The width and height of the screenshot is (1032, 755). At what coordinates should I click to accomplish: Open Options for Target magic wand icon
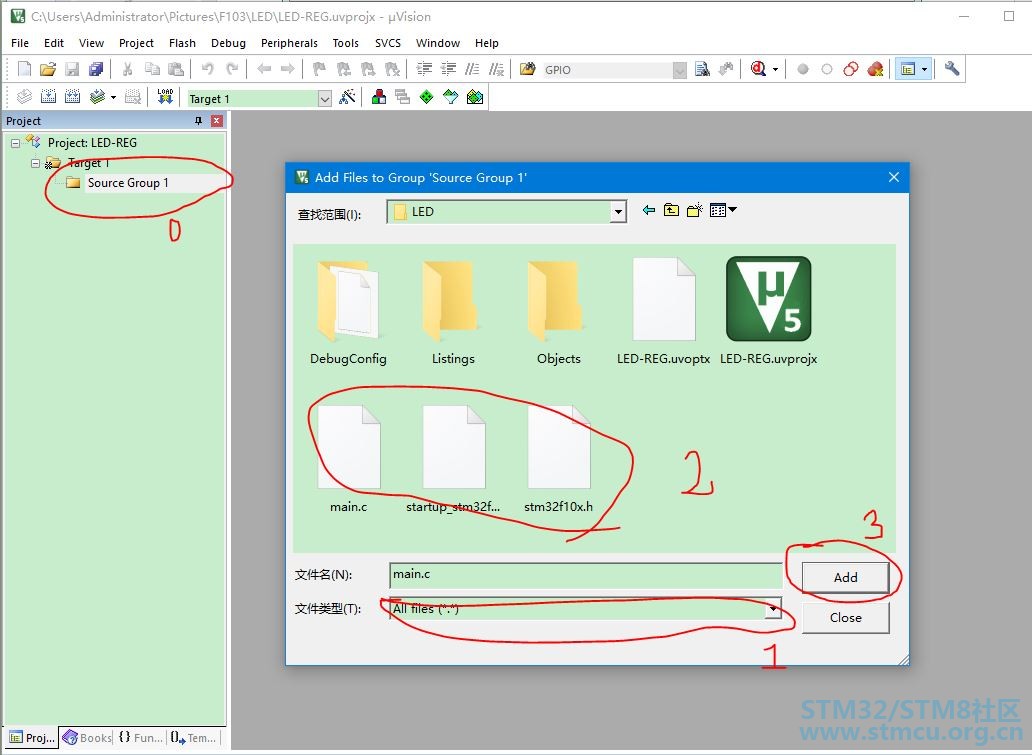point(348,97)
